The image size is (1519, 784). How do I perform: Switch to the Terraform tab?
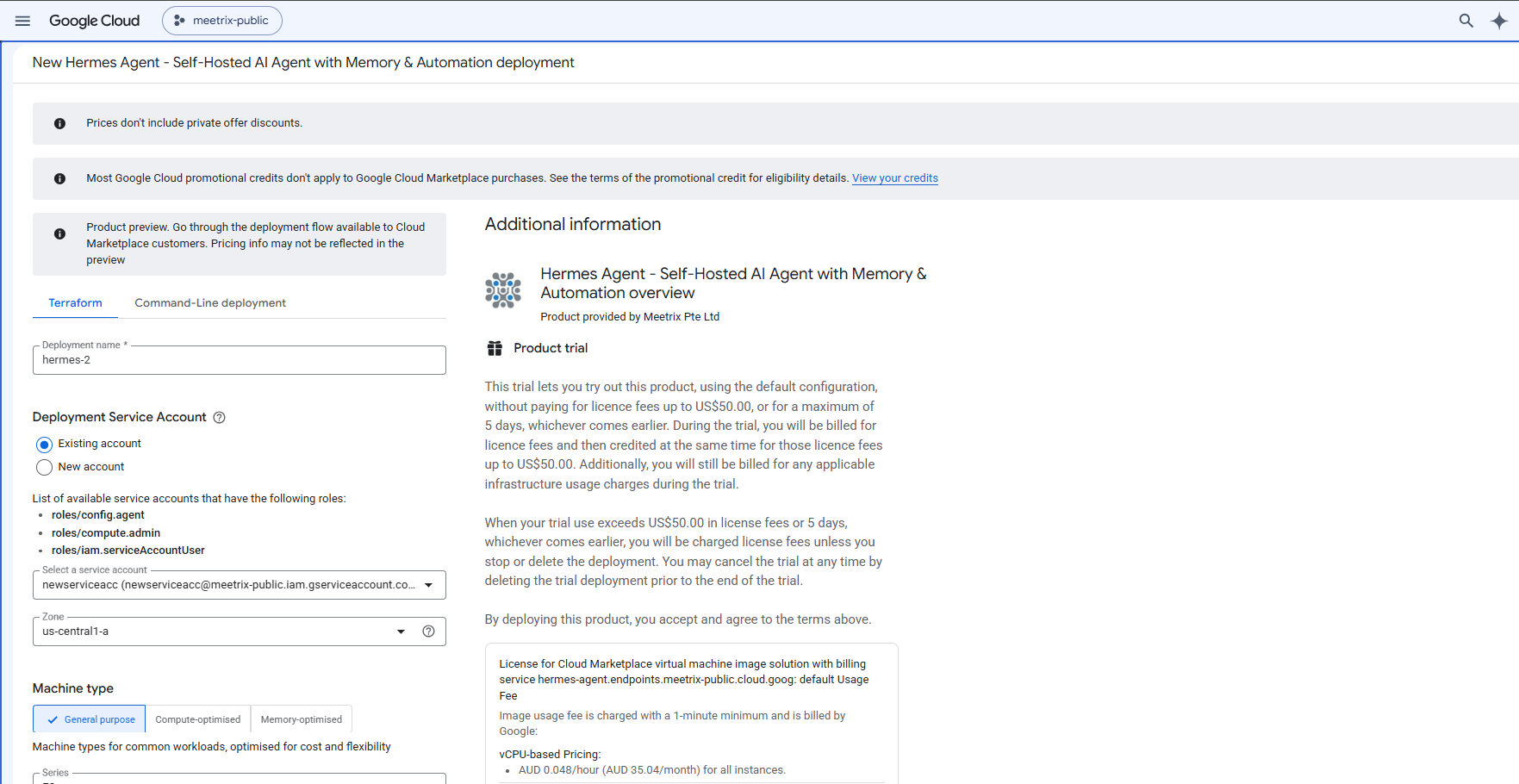click(76, 303)
